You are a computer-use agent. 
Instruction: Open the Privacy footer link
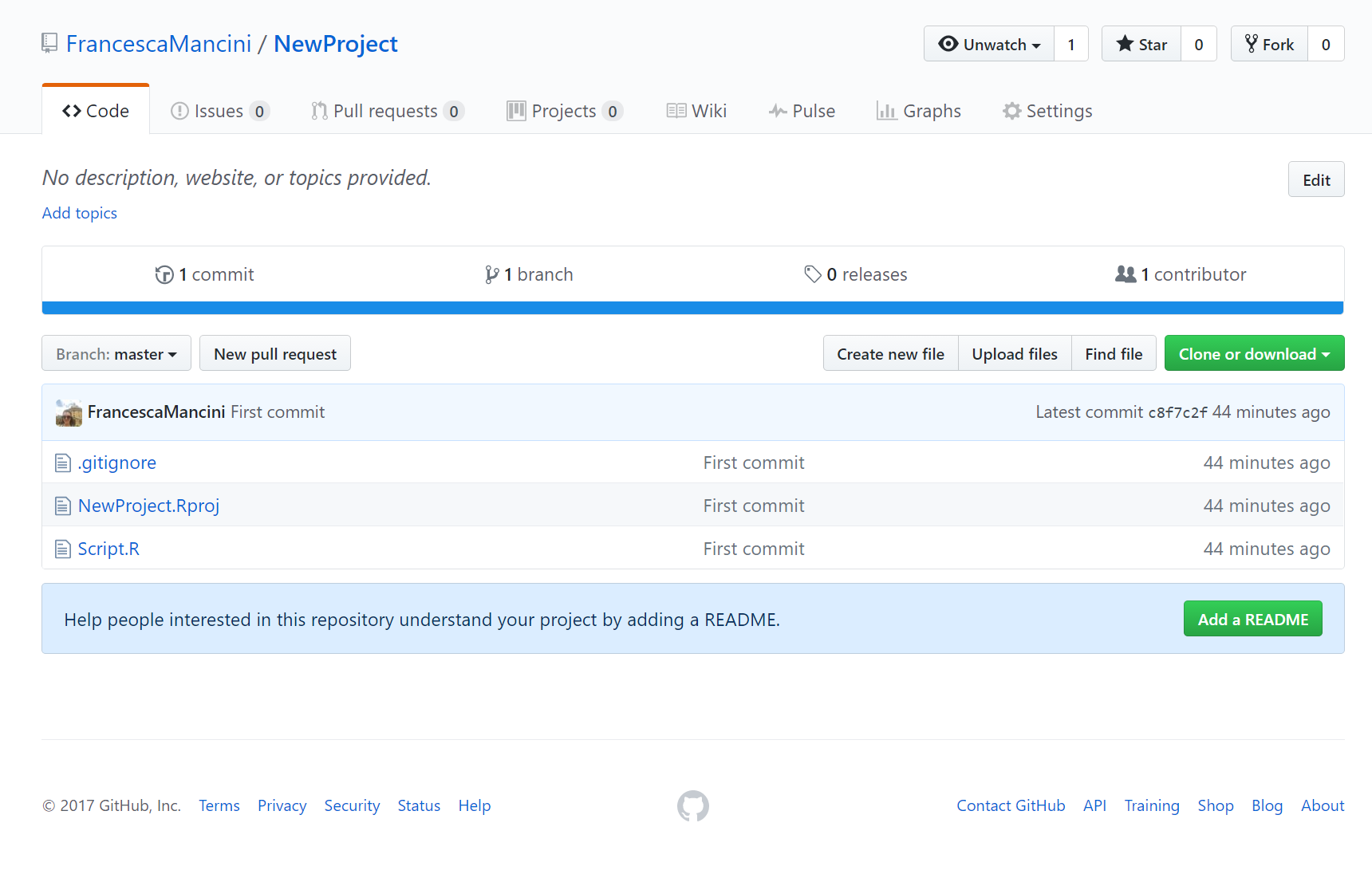point(282,805)
